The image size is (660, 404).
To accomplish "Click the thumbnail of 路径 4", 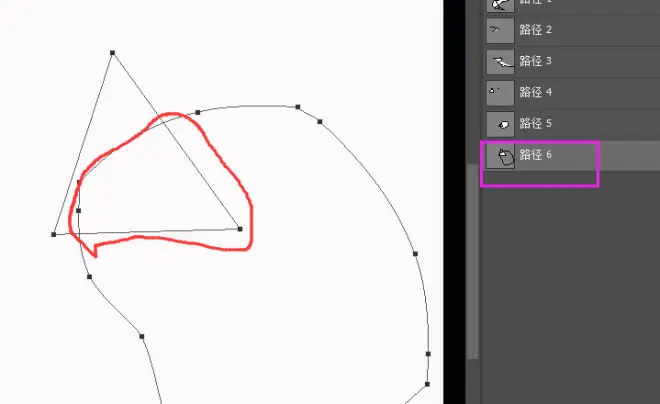I will tap(500, 93).
